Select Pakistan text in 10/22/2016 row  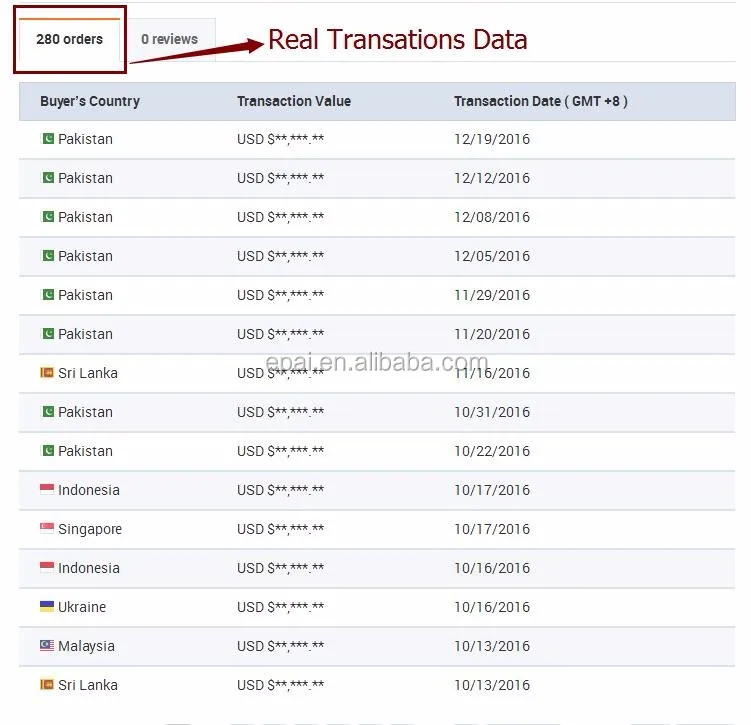click(x=85, y=451)
